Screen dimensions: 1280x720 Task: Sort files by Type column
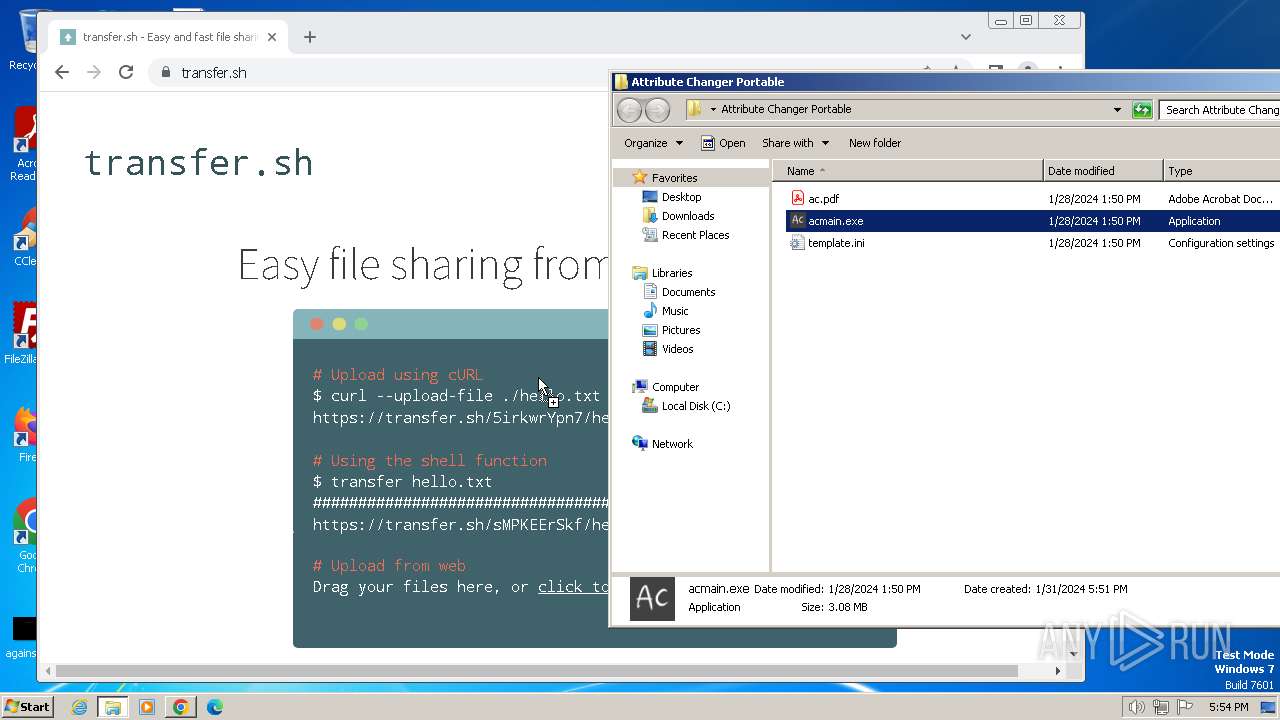tap(1221, 171)
